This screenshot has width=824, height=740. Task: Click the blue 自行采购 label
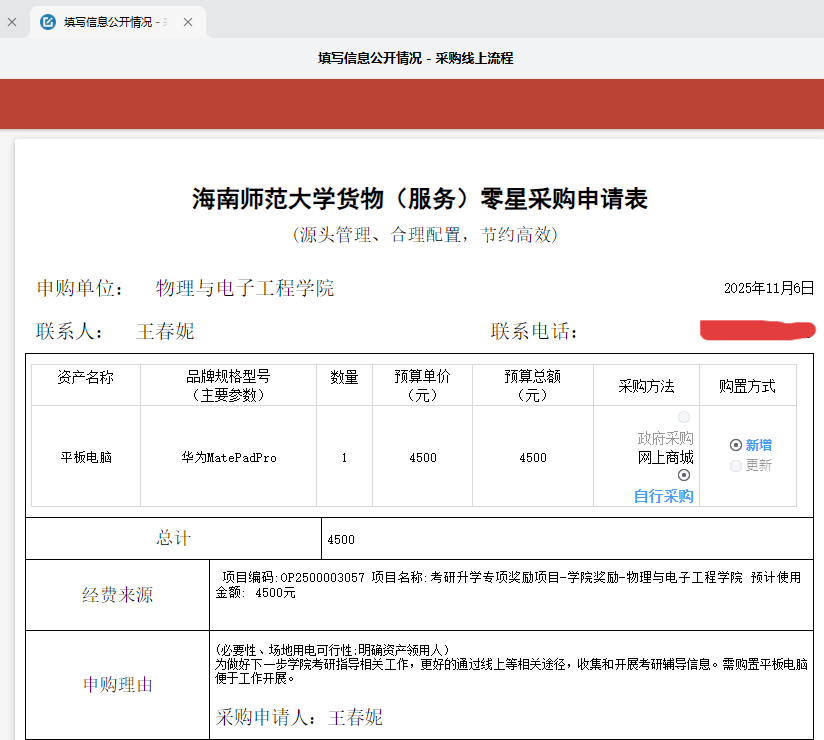coord(664,496)
